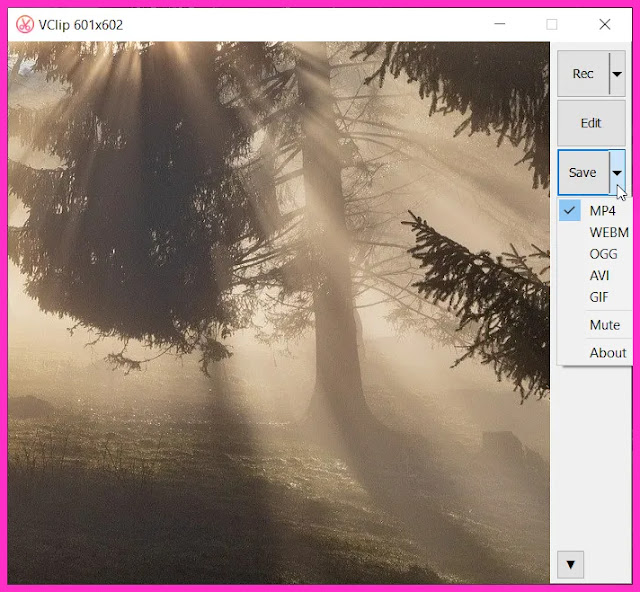The width and height of the screenshot is (640, 592).
Task: Open the Rec dropdown arrow
Action: (x=617, y=73)
